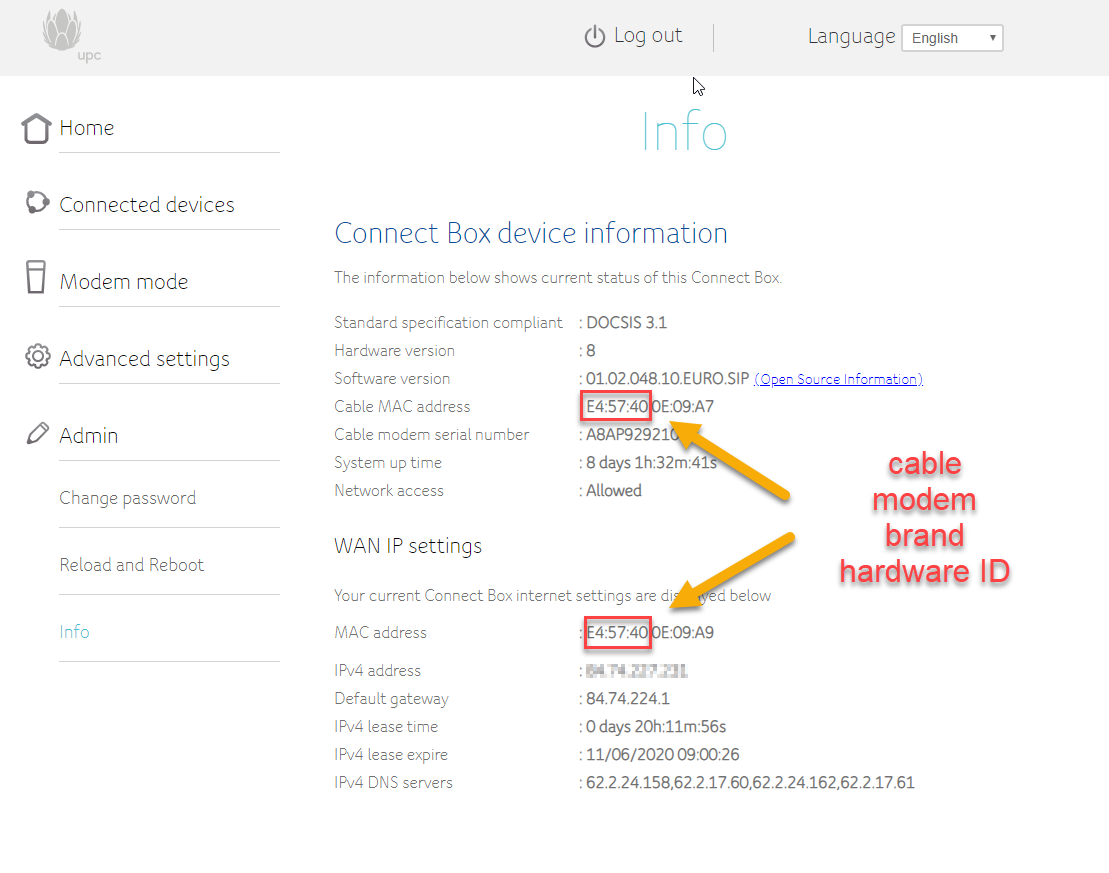The width and height of the screenshot is (1109, 873).
Task: Click the Advanced settings gear icon
Action: (37, 356)
